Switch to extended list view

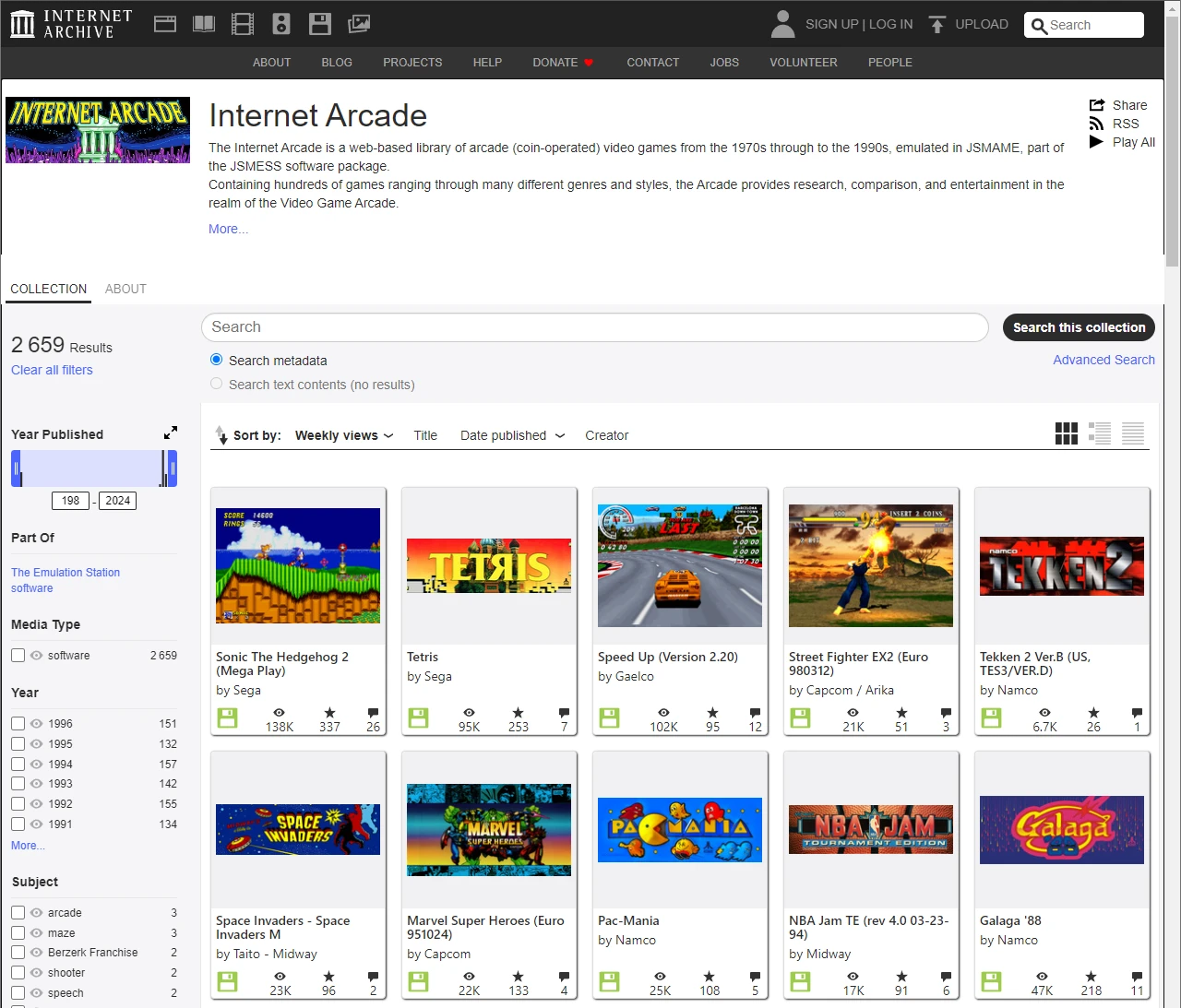1100,433
